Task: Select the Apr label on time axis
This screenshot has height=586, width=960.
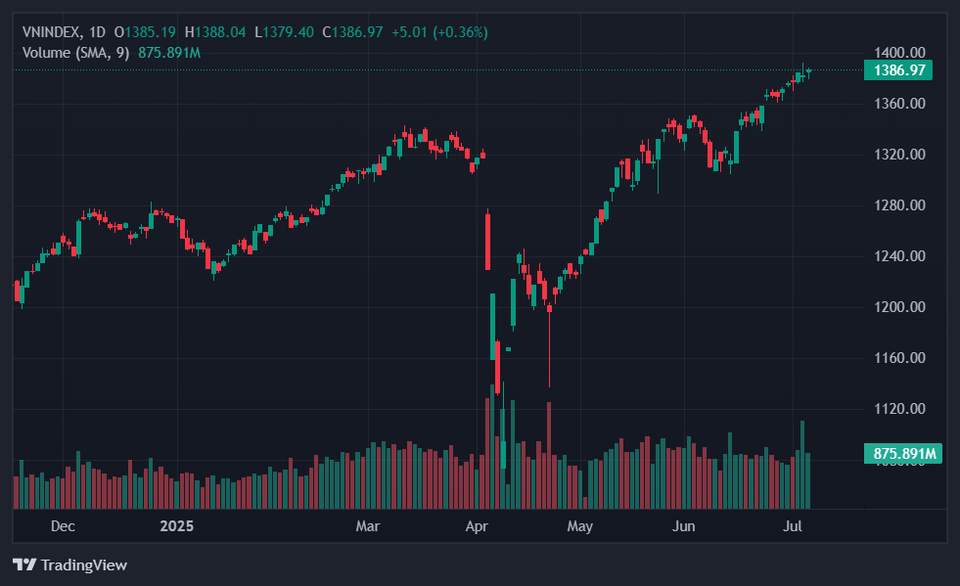Action: [476, 526]
